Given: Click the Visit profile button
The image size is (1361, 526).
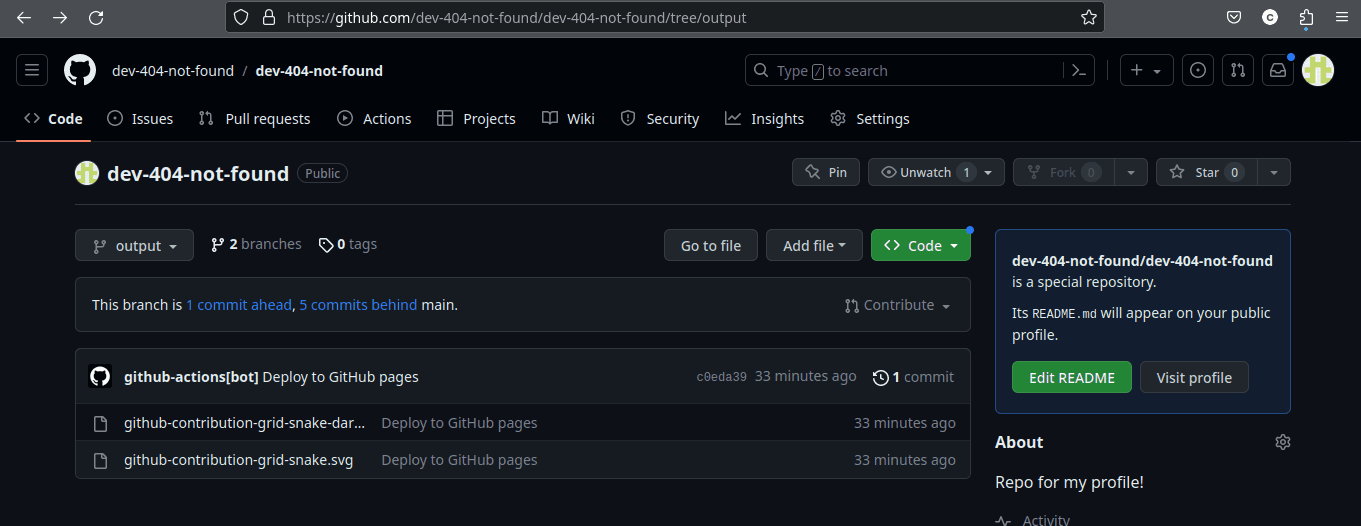Looking at the screenshot, I should click(1194, 378).
